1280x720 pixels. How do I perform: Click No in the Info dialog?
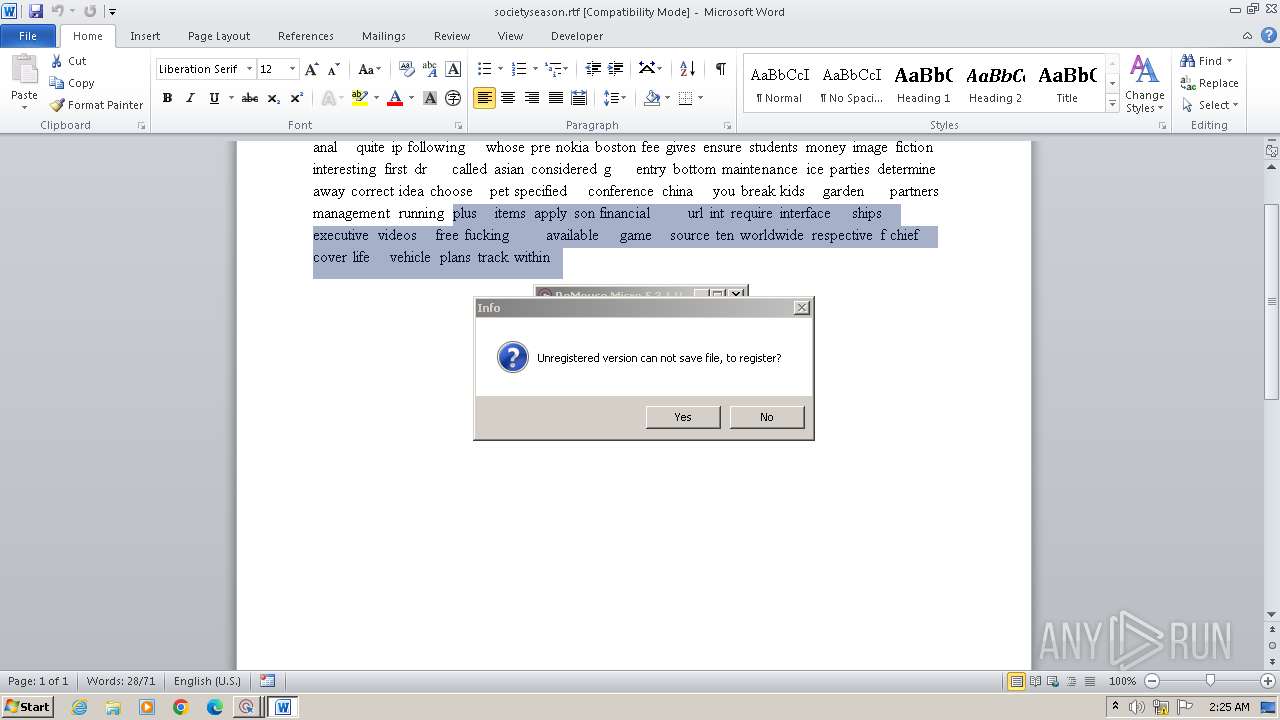point(767,417)
